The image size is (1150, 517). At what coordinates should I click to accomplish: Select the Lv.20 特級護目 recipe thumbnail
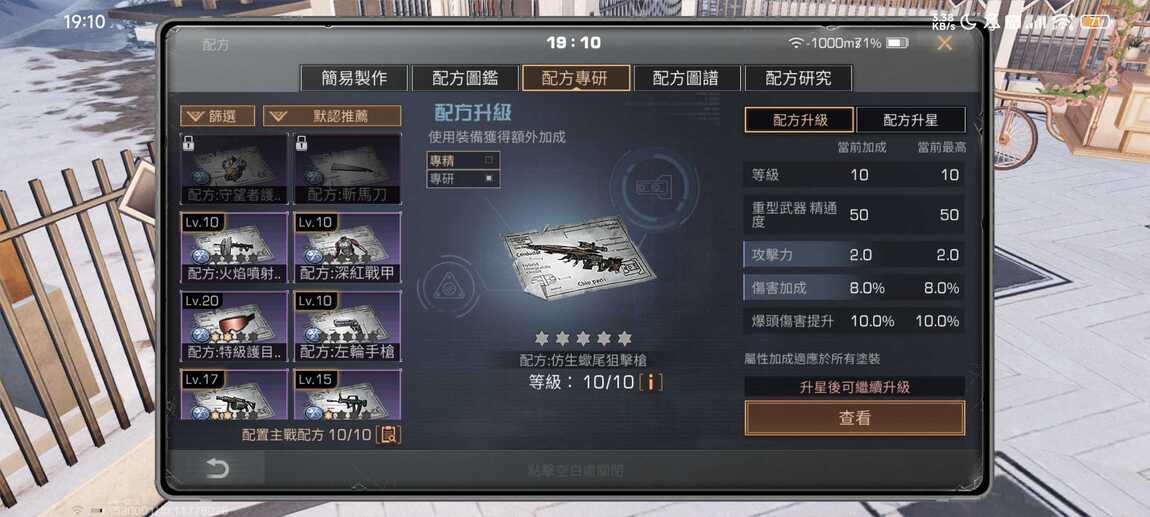[234, 326]
